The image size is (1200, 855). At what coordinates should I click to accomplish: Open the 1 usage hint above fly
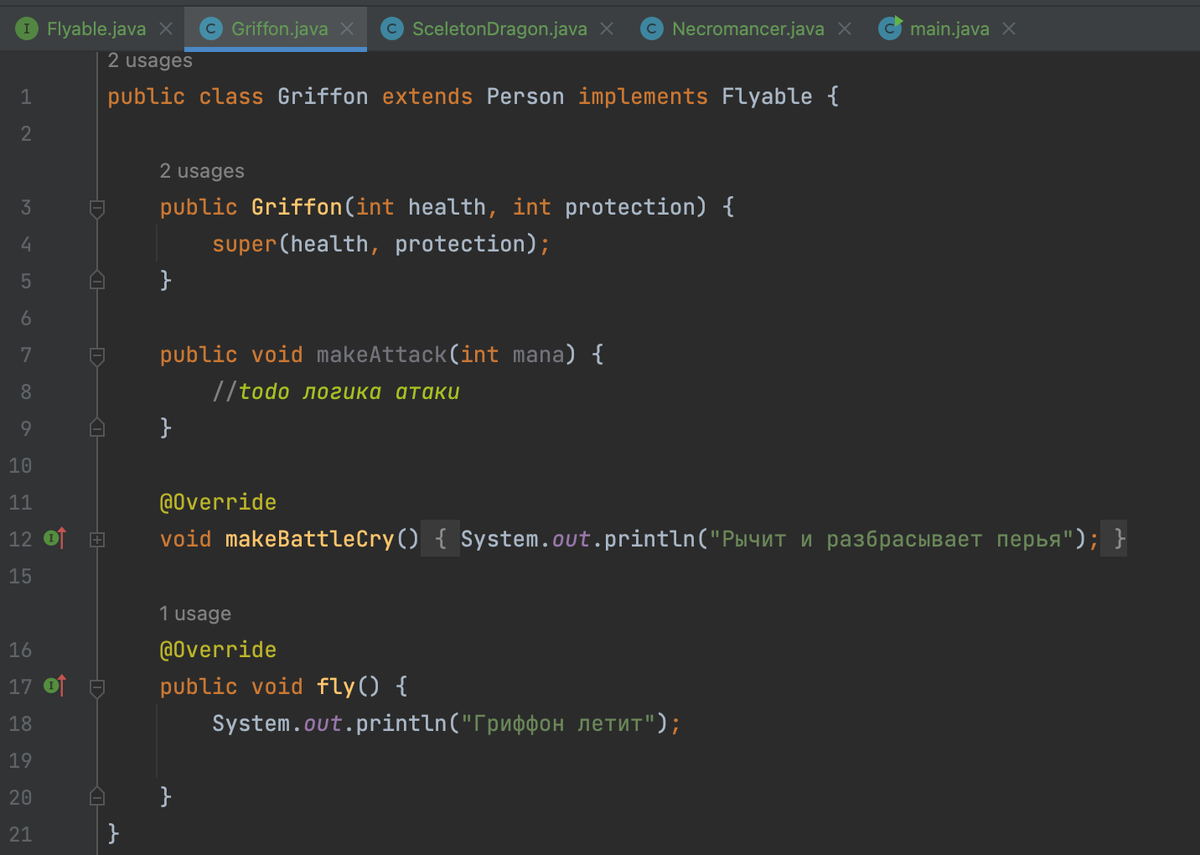click(x=195, y=613)
